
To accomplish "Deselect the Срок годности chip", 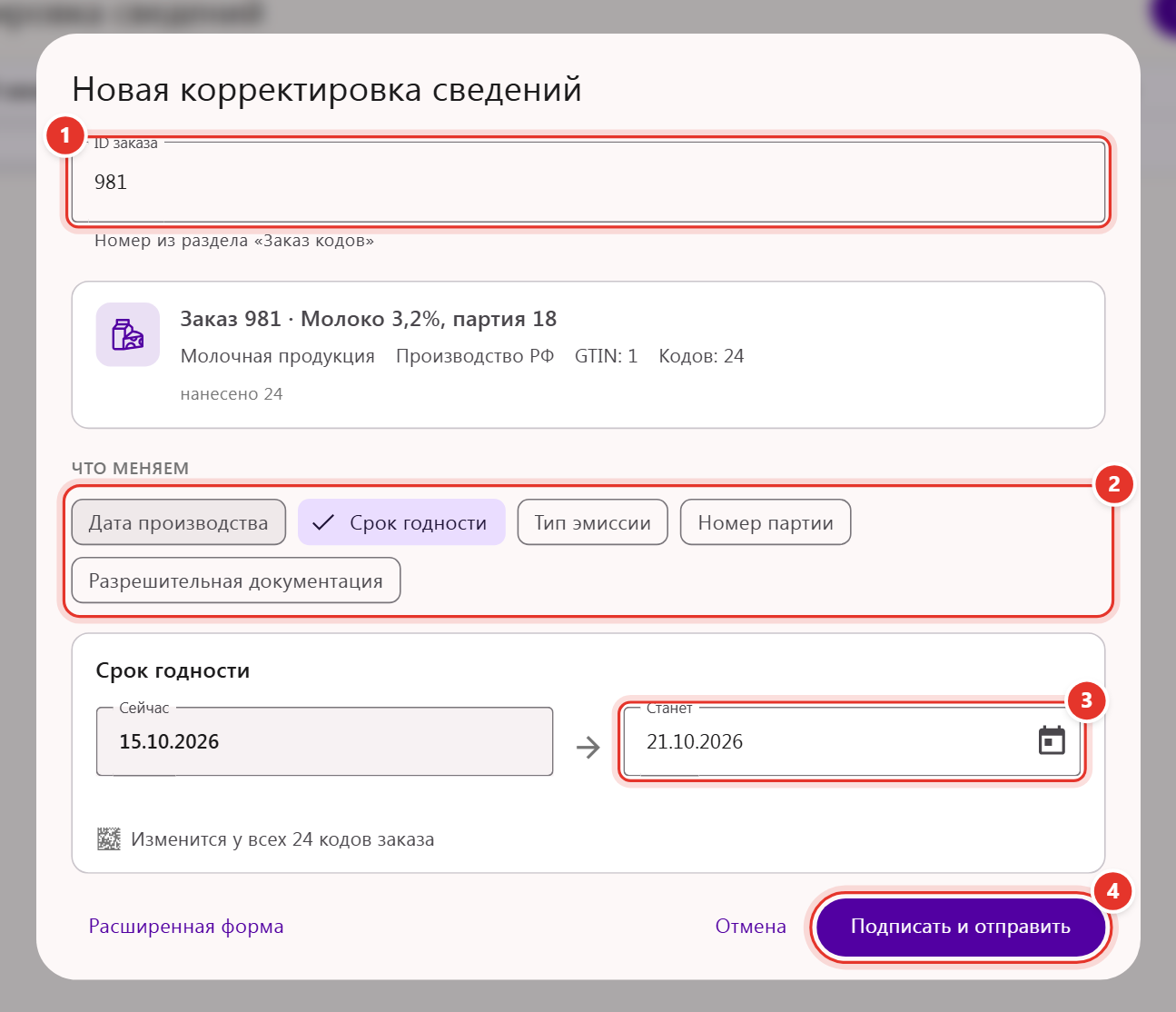I will pyautogui.click(x=401, y=522).
